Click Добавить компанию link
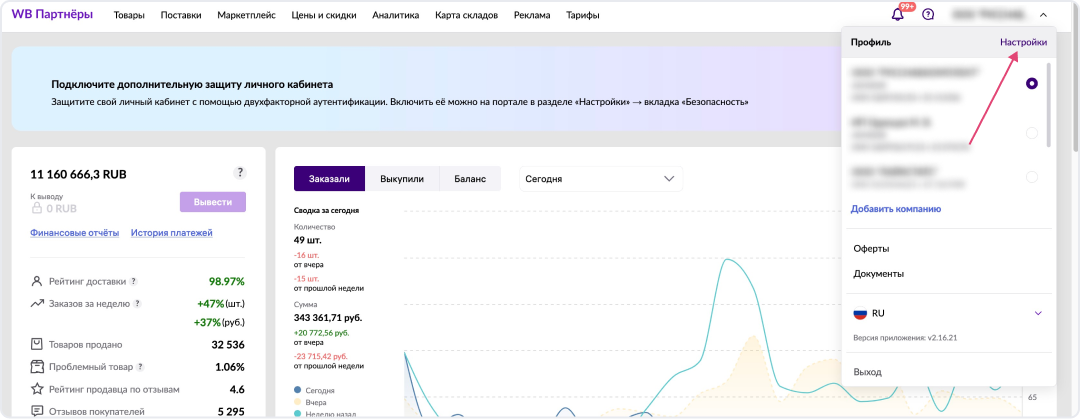The height and width of the screenshot is (419, 1080). tap(896, 209)
